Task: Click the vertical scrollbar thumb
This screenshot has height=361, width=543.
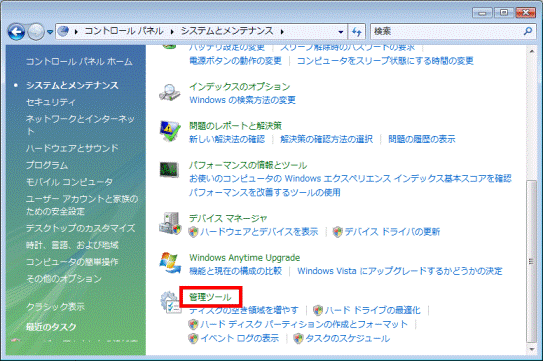Action: tap(531, 261)
